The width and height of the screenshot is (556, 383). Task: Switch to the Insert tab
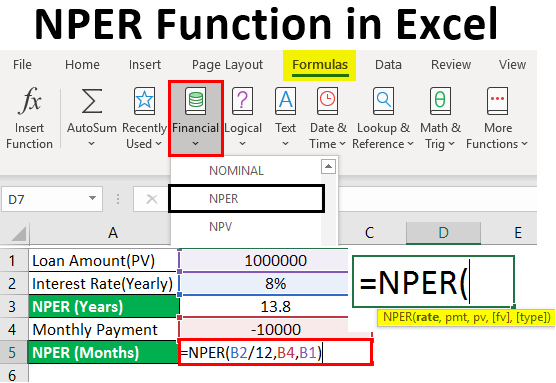coord(145,65)
